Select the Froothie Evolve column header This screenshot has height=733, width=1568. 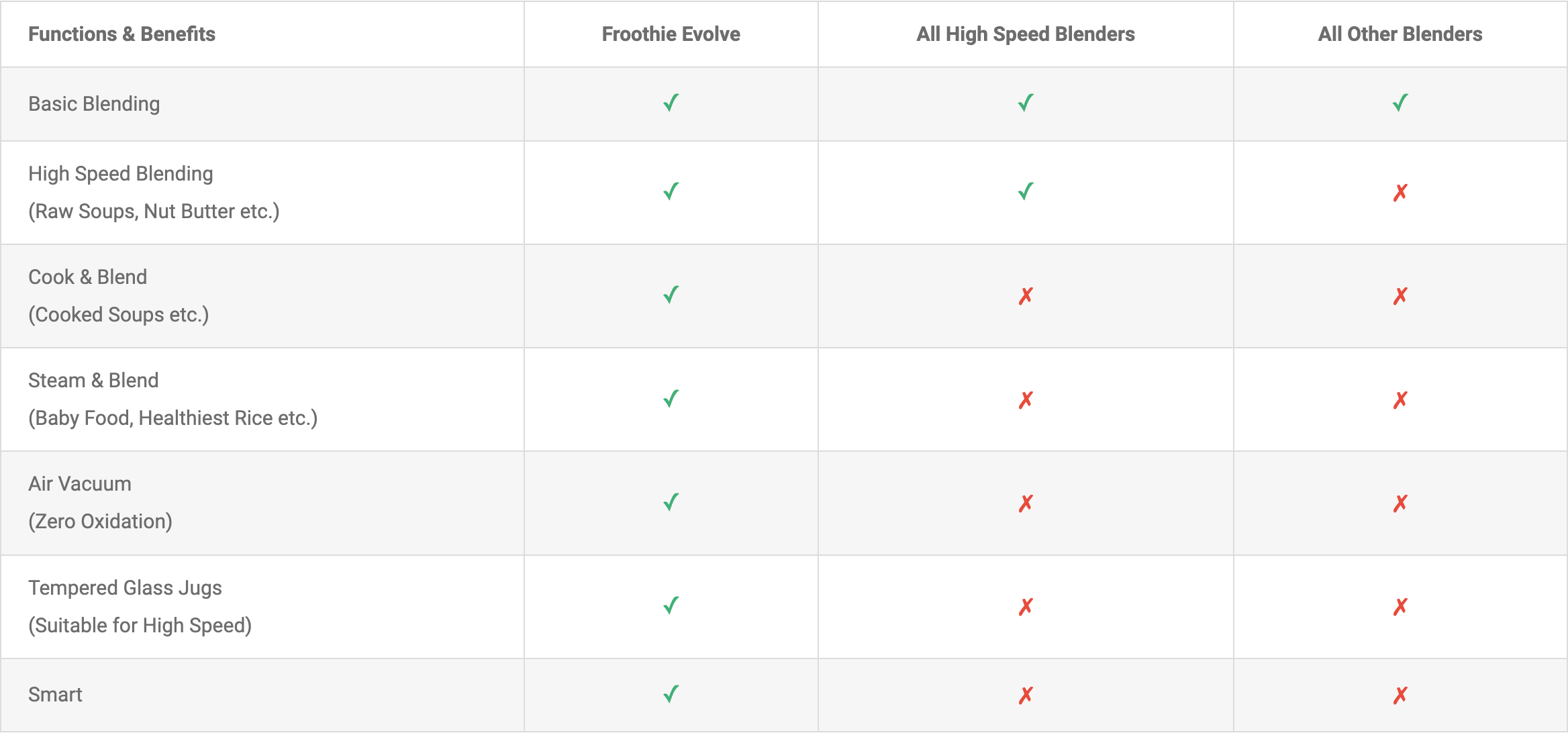(x=671, y=34)
